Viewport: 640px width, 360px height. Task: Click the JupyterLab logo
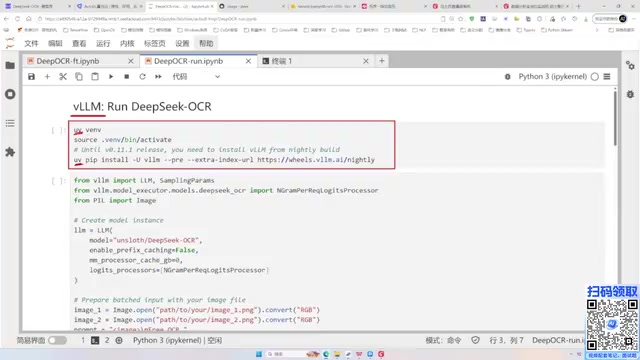point(10,43)
